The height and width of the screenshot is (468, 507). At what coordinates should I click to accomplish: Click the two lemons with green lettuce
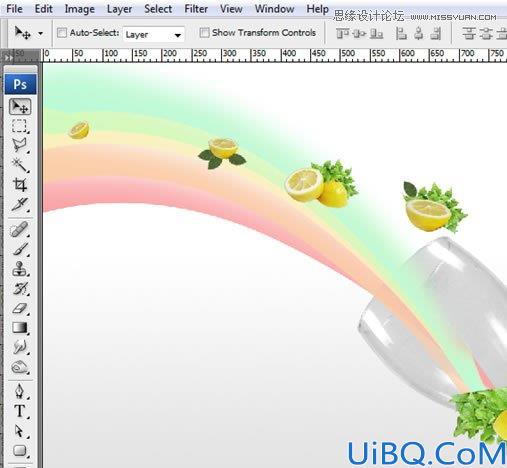click(321, 184)
